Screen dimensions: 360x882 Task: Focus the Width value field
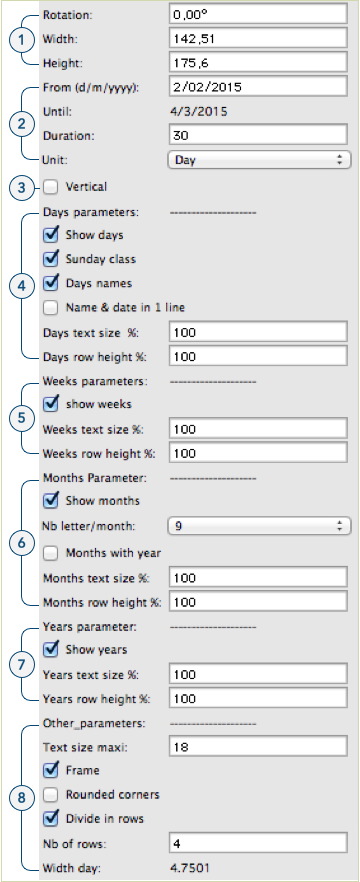coord(258,38)
